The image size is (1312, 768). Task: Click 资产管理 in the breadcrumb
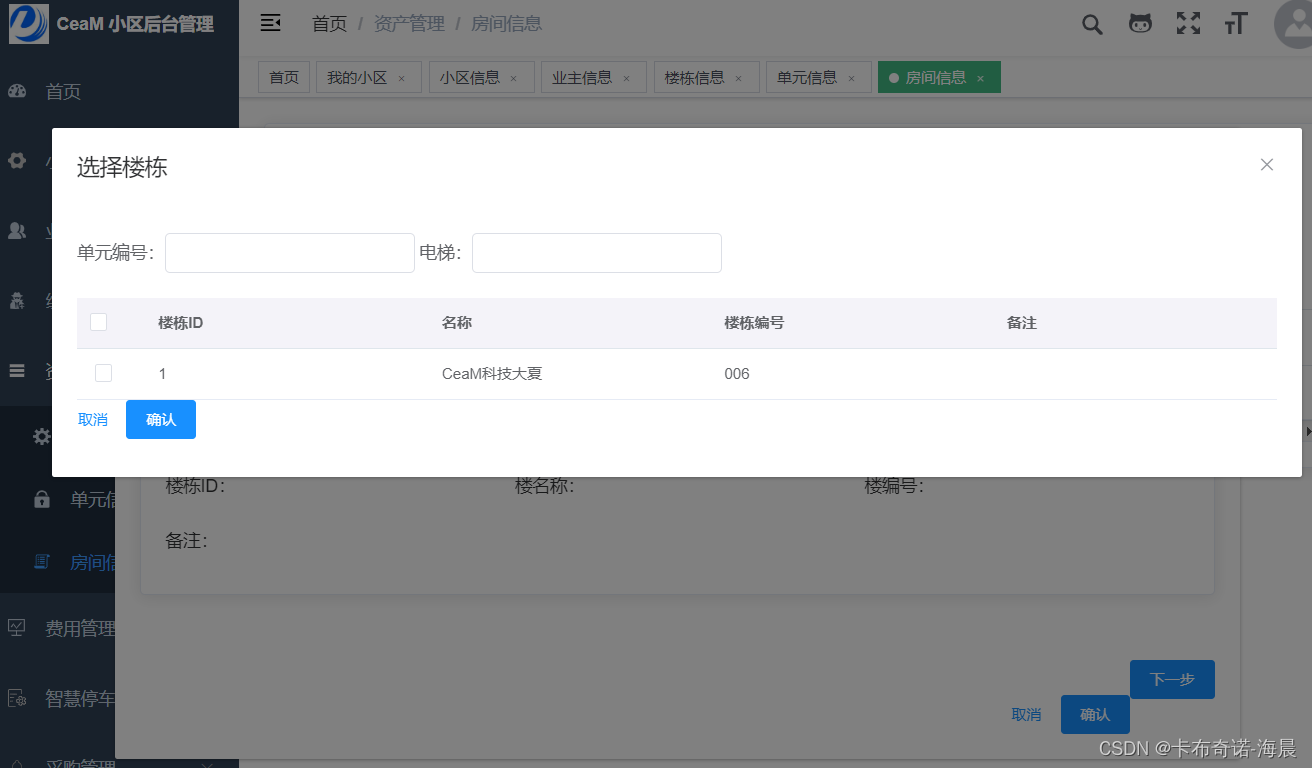[409, 24]
